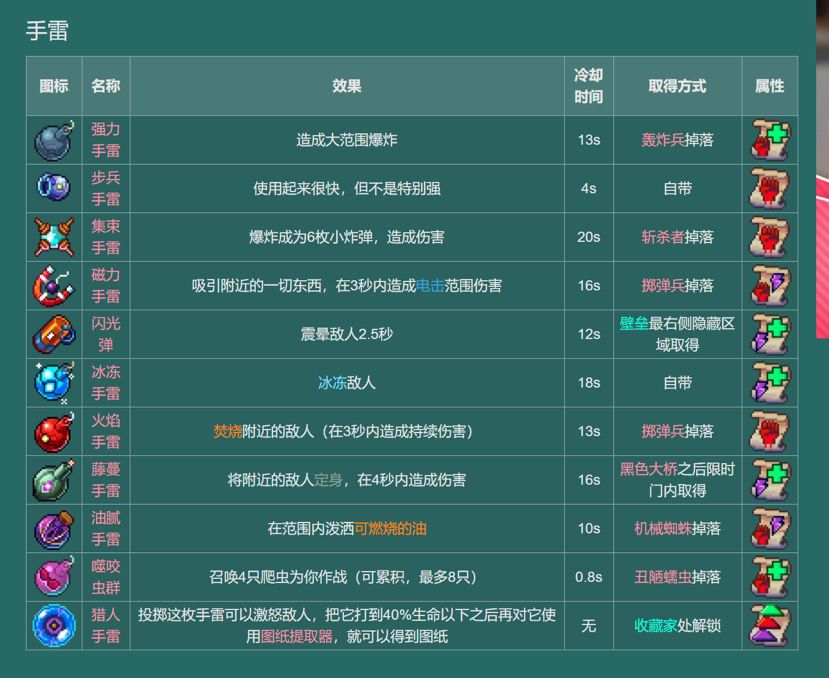The image size is (829, 678).
Task: Click the 闪光弹 stun grenade icon
Action: coord(54,334)
